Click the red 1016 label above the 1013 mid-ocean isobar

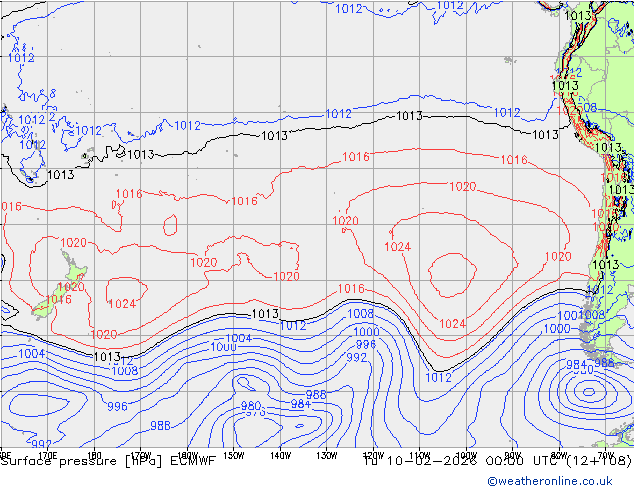click(x=351, y=289)
